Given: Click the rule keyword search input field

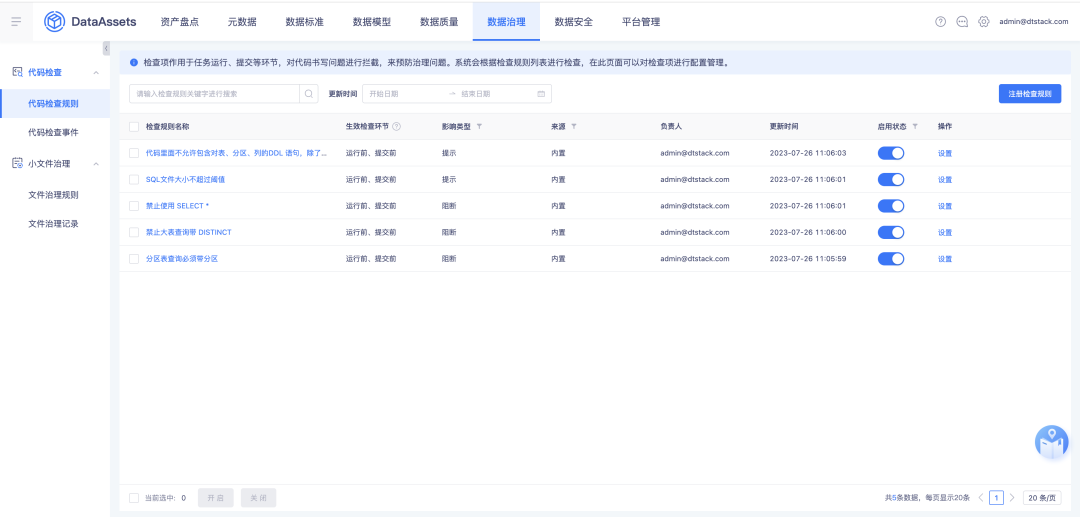Looking at the screenshot, I should click(215, 94).
